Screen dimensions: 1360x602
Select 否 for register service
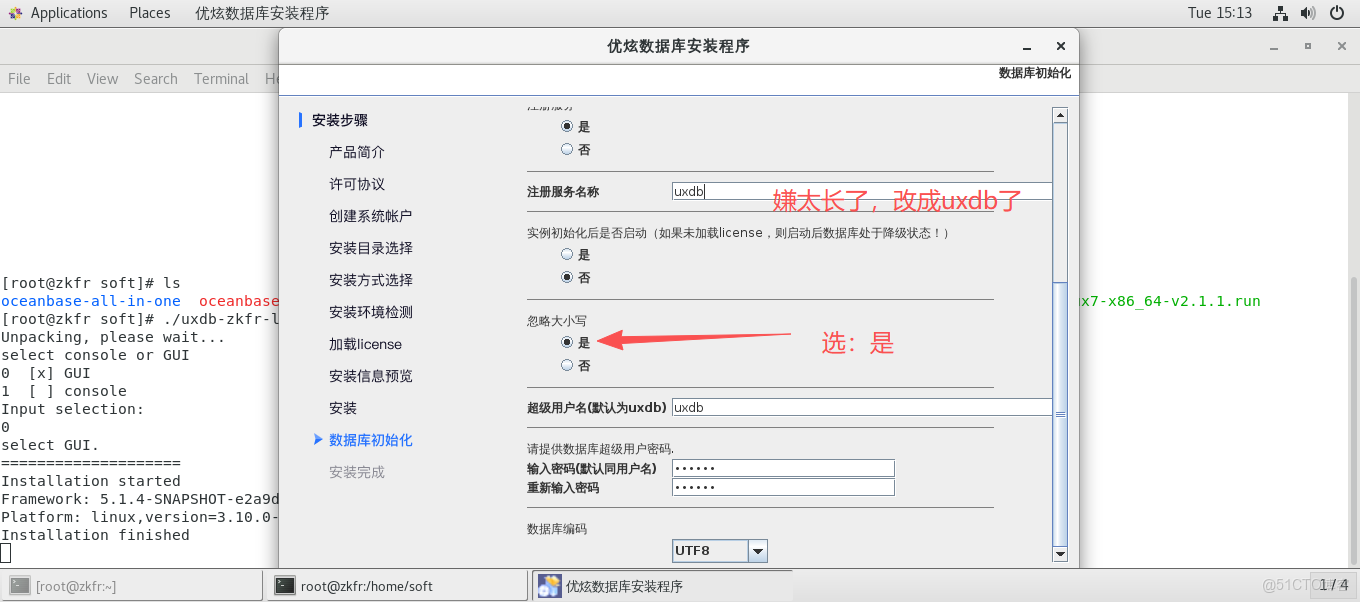tap(567, 149)
